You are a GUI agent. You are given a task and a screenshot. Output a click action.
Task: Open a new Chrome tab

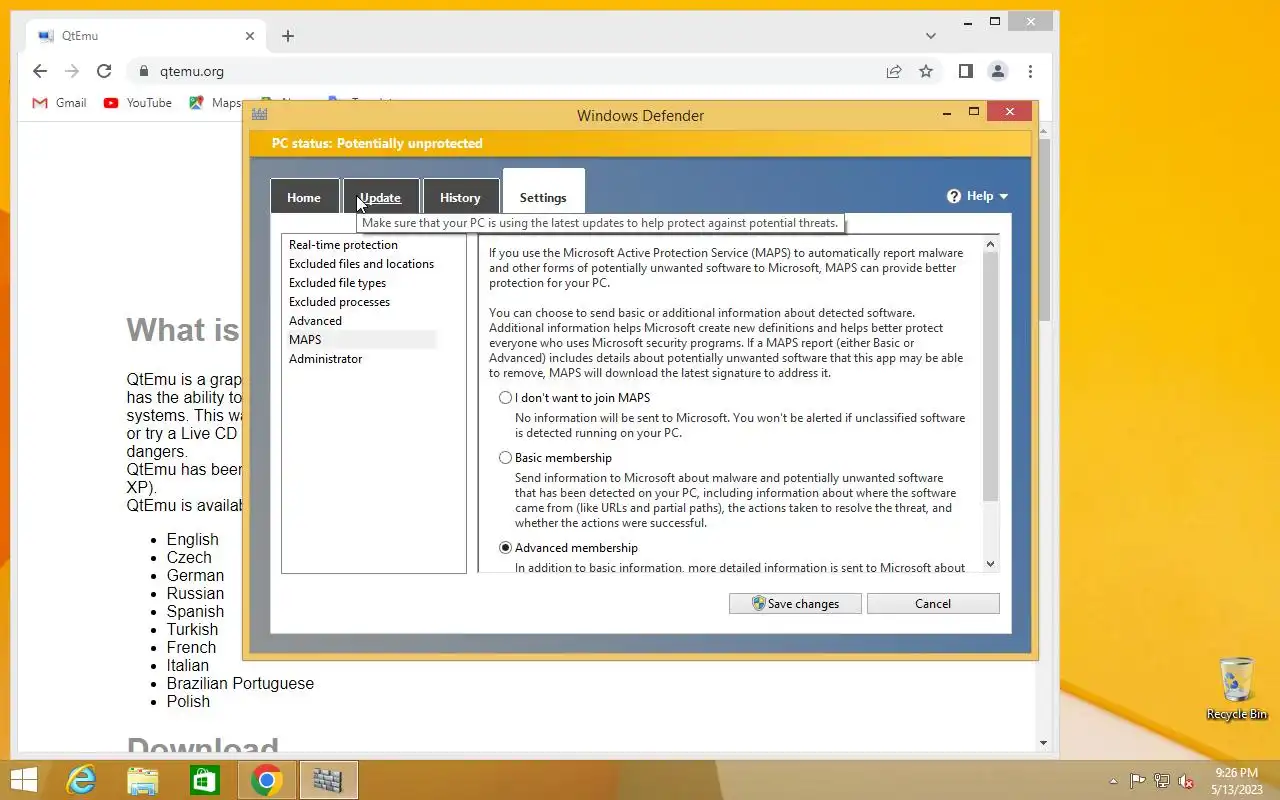click(288, 36)
